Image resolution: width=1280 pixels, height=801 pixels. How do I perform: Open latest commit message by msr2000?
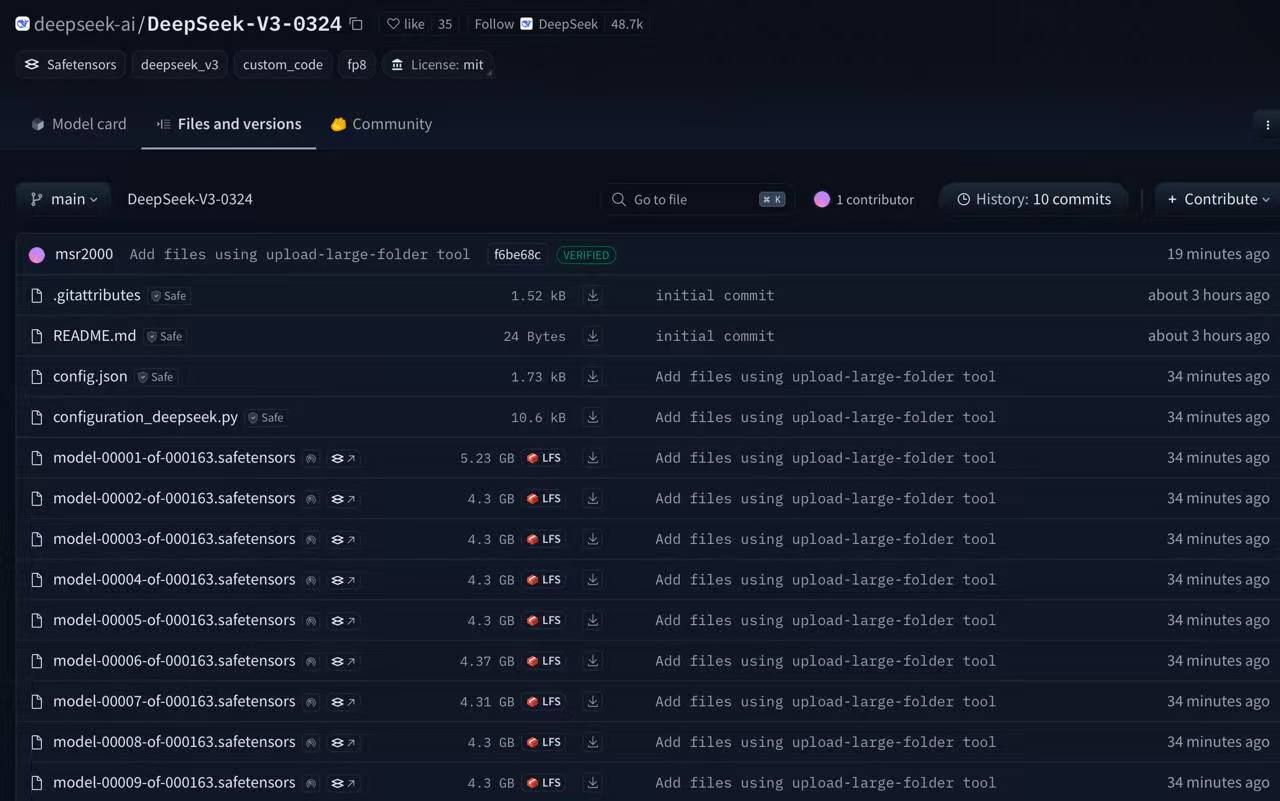300,254
